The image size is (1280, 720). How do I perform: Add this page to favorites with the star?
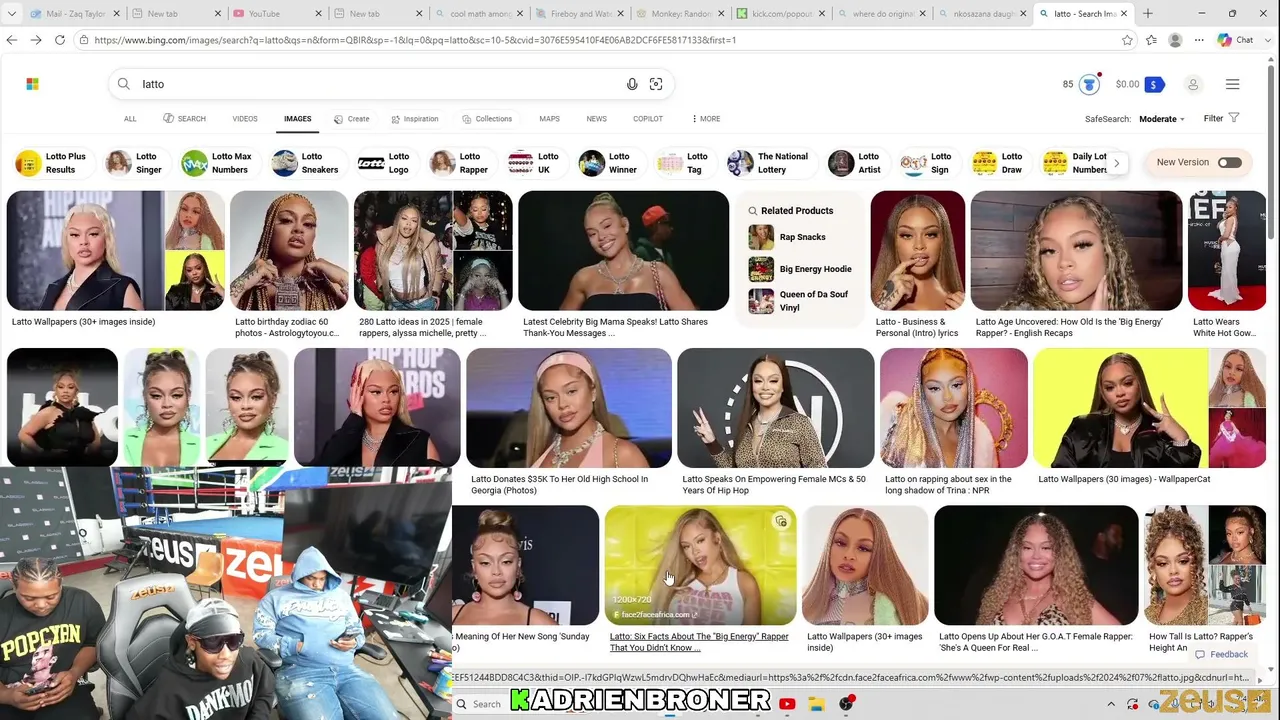(1127, 40)
